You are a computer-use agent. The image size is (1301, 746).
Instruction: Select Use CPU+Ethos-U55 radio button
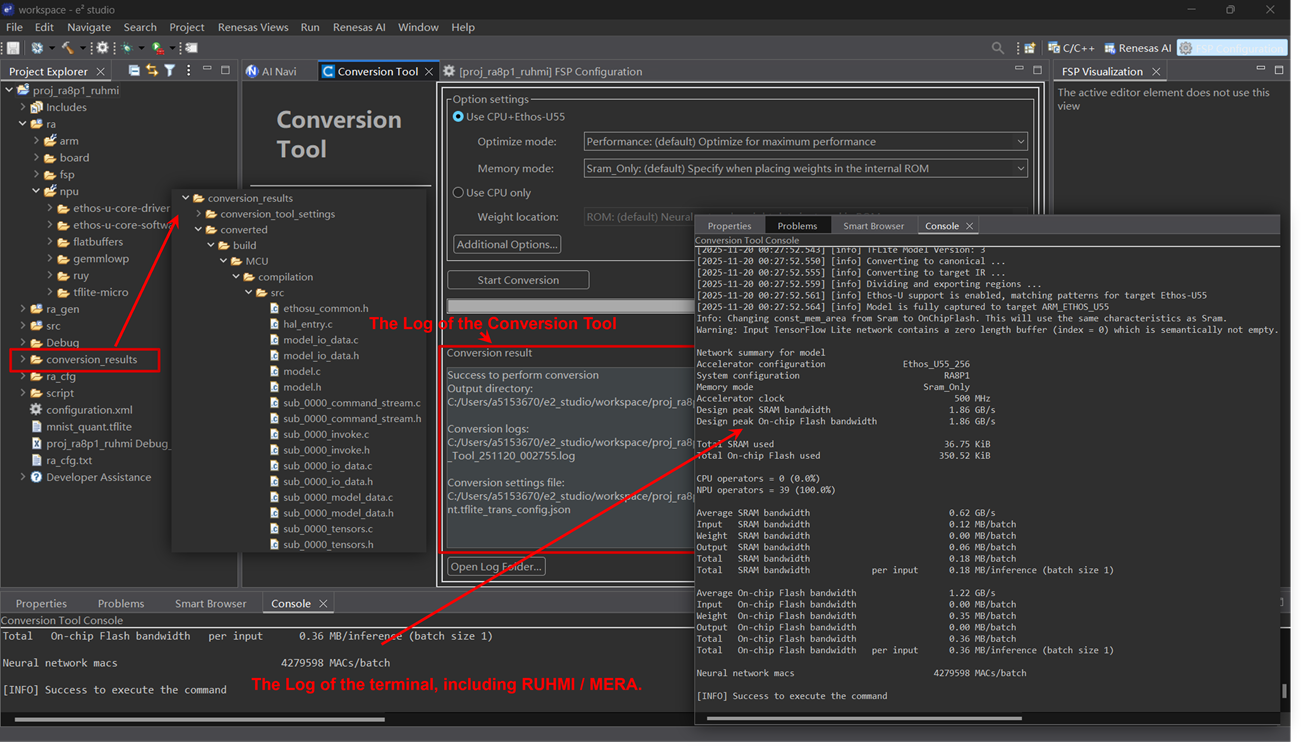pyautogui.click(x=458, y=117)
